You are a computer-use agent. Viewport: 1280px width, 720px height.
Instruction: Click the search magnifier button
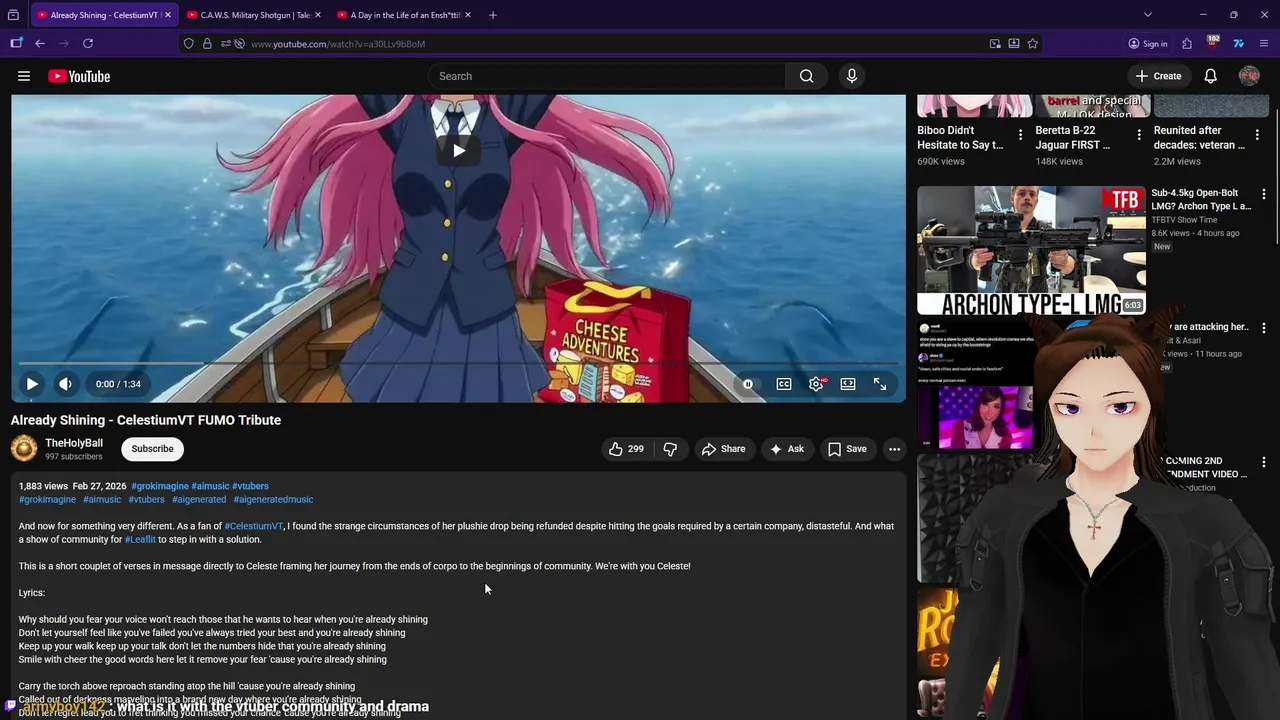806,76
